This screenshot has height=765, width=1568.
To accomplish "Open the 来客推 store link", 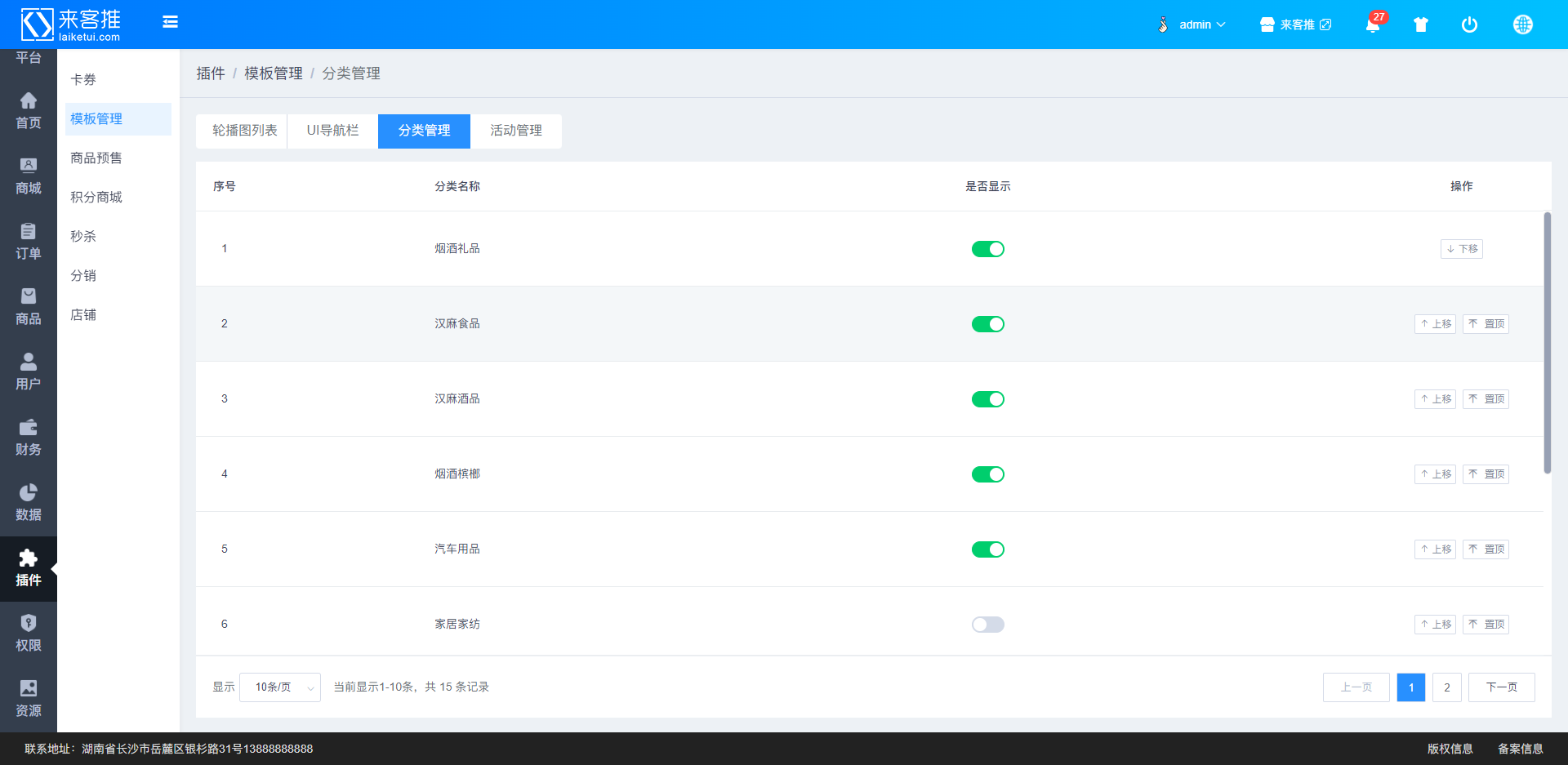I will tap(1295, 24).
